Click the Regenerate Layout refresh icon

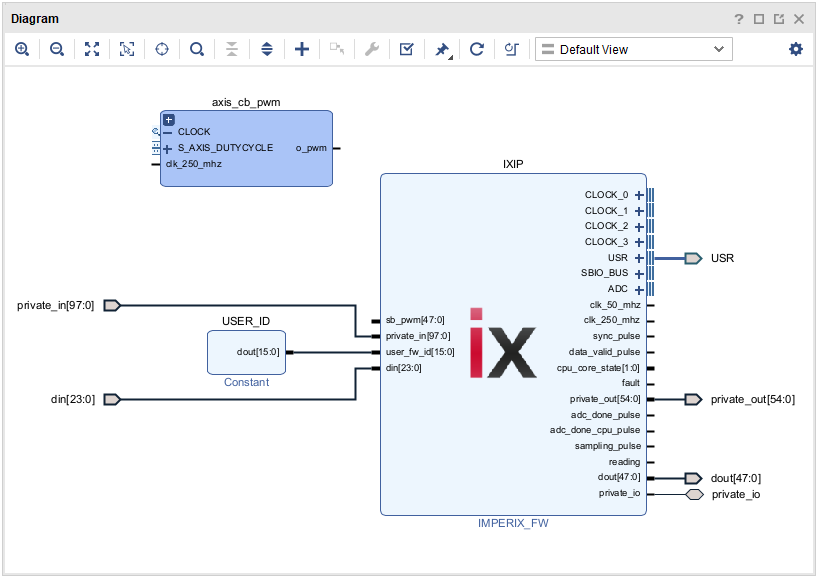(477, 49)
